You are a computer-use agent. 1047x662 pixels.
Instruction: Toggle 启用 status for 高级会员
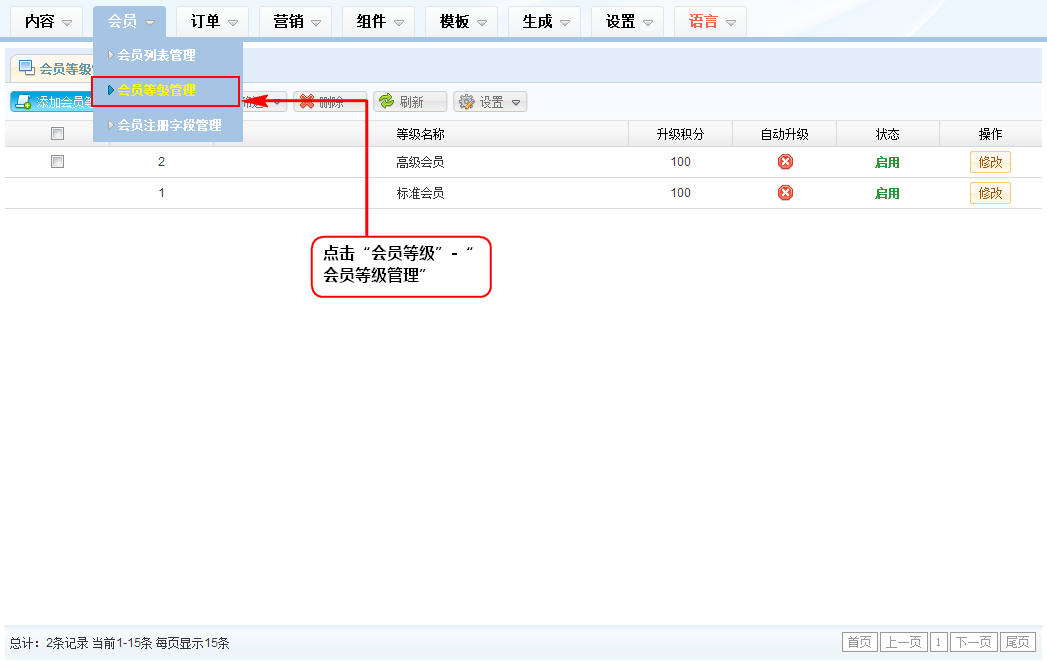(887, 162)
